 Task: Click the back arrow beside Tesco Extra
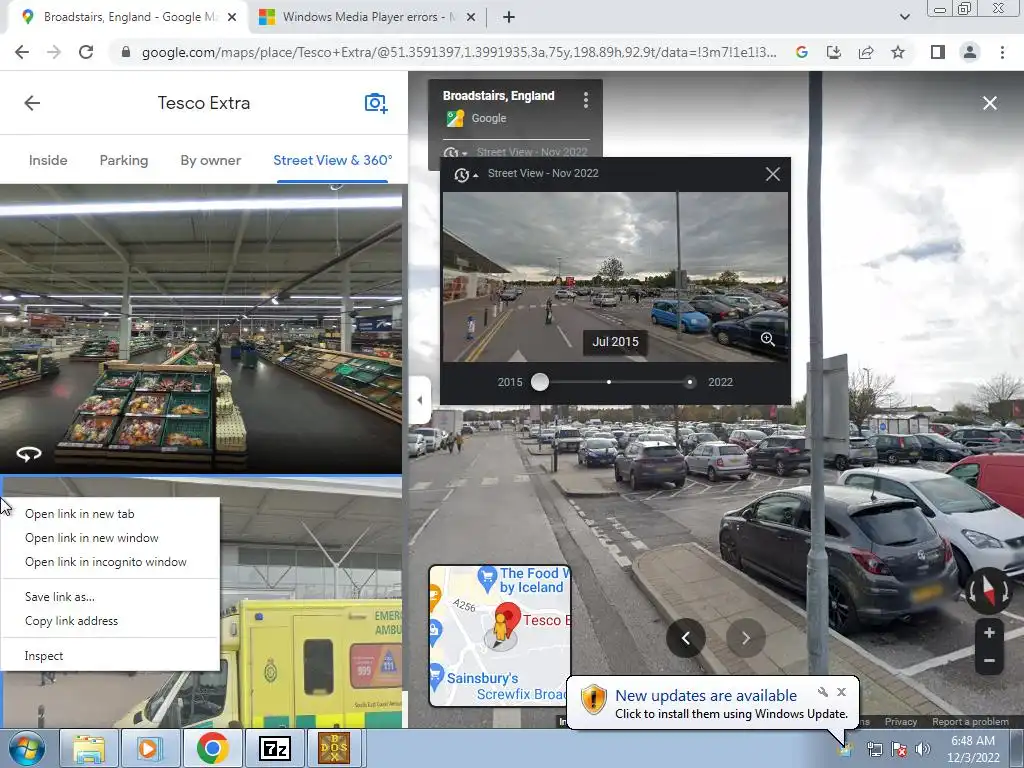point(32,103)
